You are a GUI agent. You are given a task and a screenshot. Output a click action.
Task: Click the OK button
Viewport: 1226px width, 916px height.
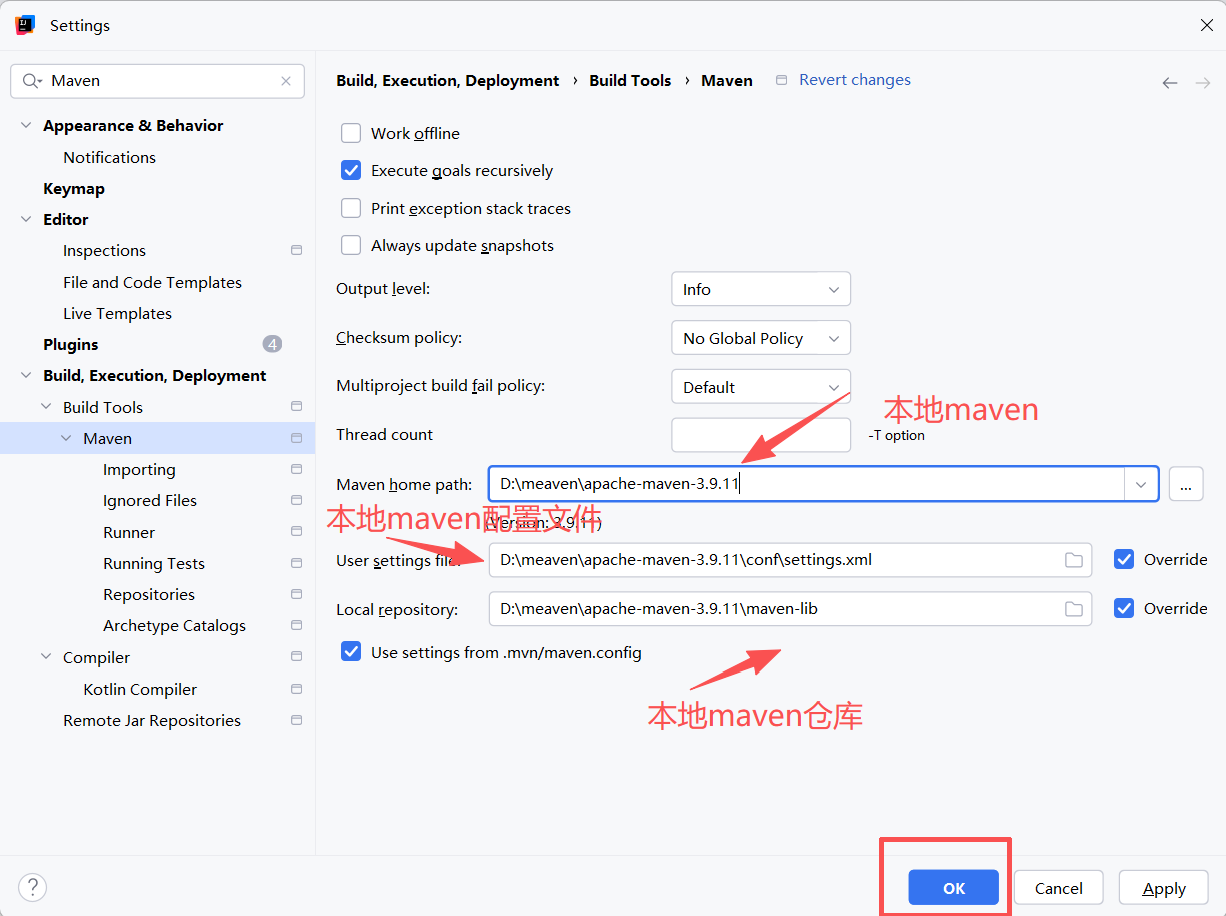(954, 888)
